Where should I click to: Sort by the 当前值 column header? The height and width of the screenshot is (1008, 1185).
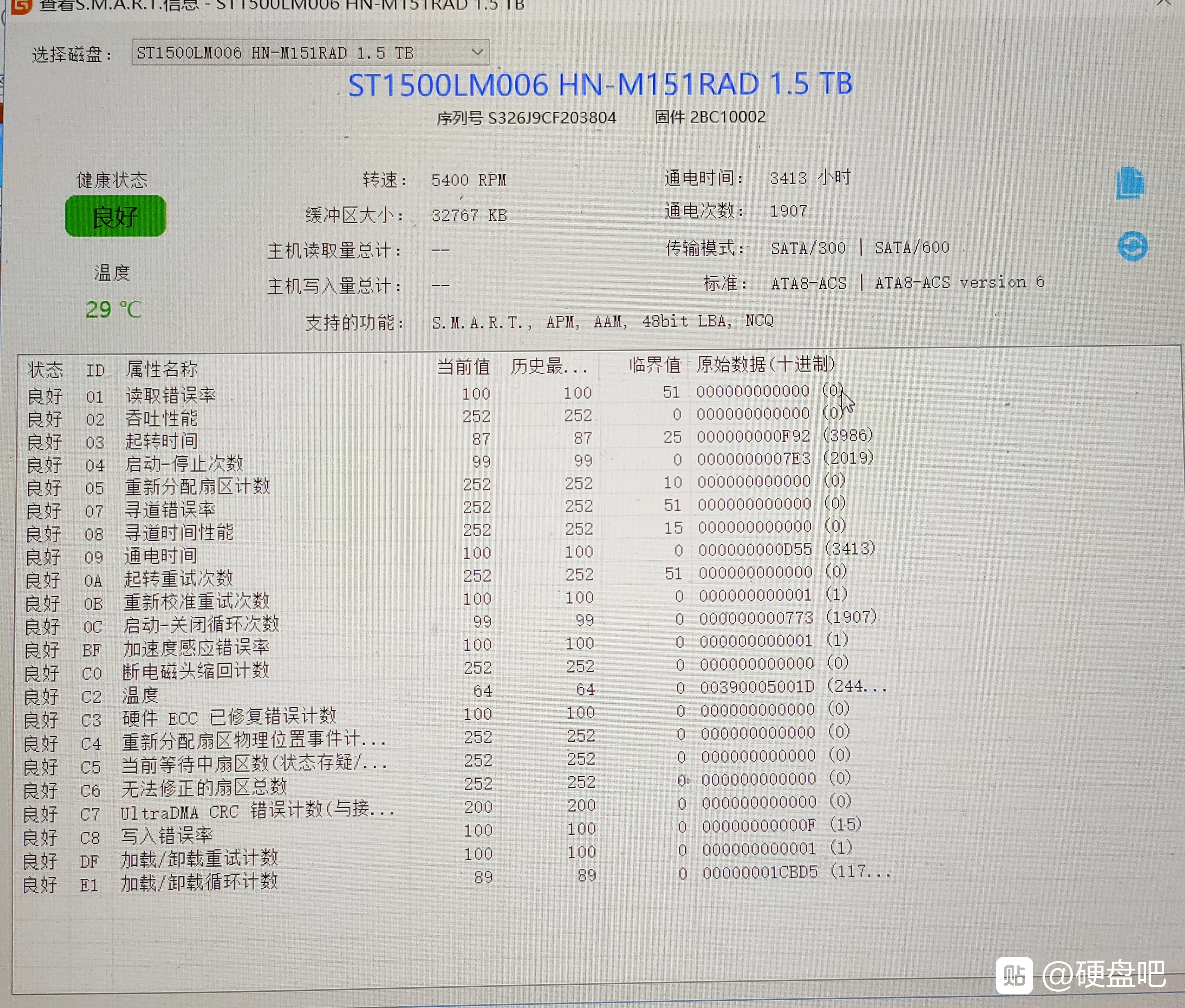(463, 366)
